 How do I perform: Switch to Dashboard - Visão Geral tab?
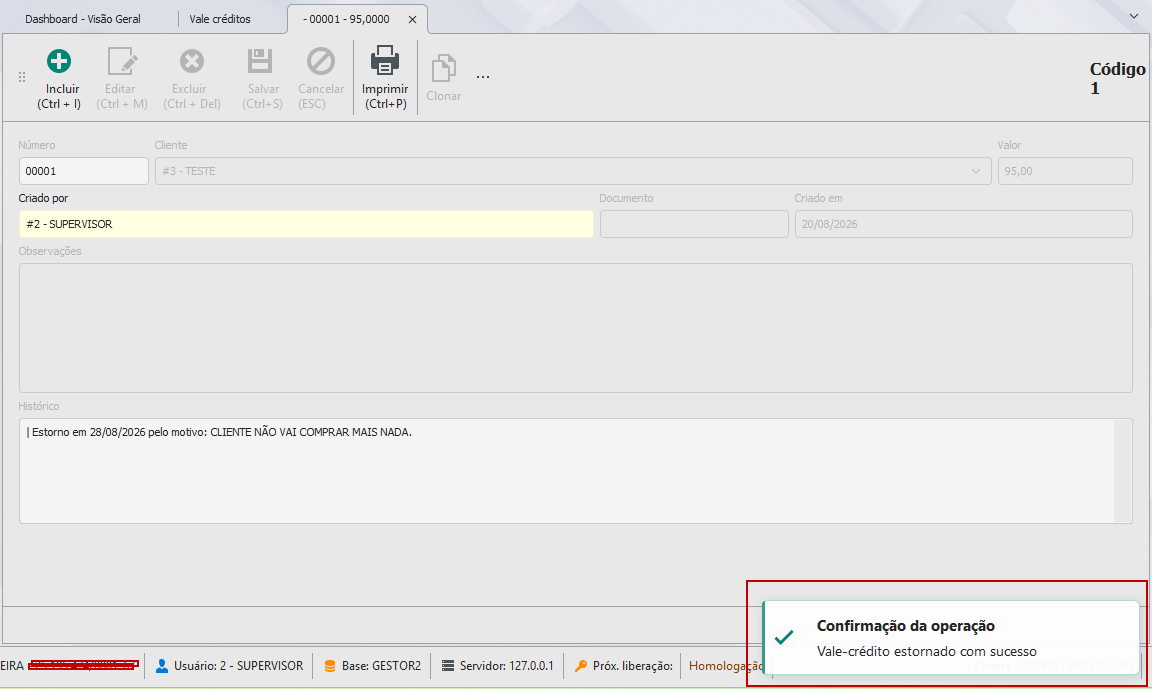[82, 19]
